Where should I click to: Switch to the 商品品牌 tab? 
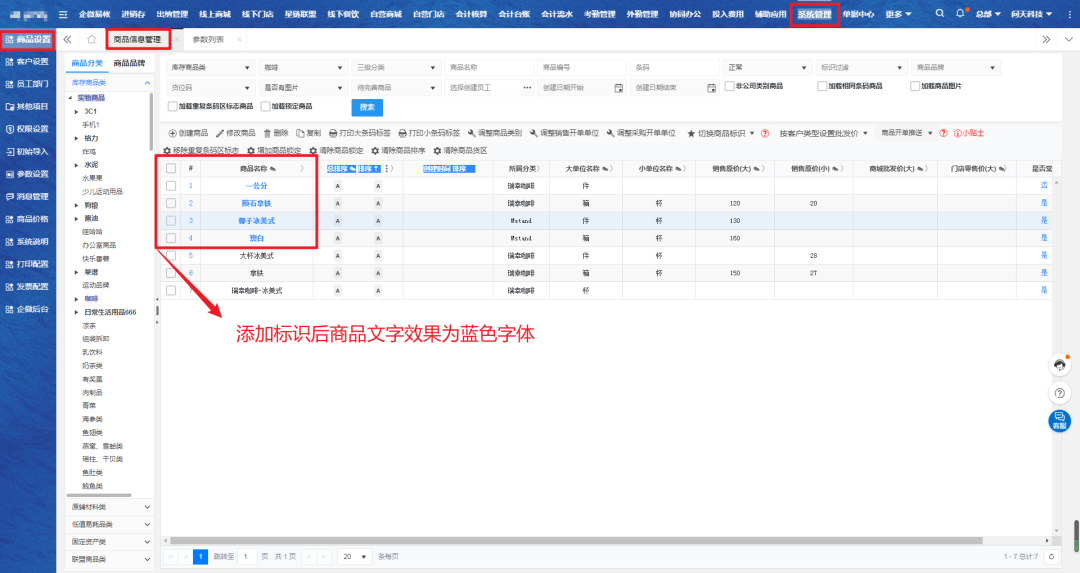click(129, 63)
